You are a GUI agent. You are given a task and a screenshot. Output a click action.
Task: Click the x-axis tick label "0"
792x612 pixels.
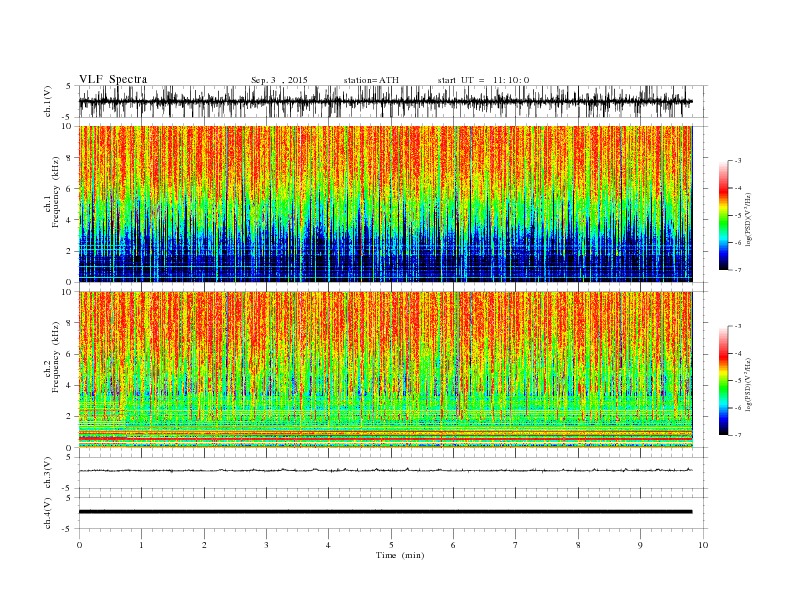click(79, 545)
